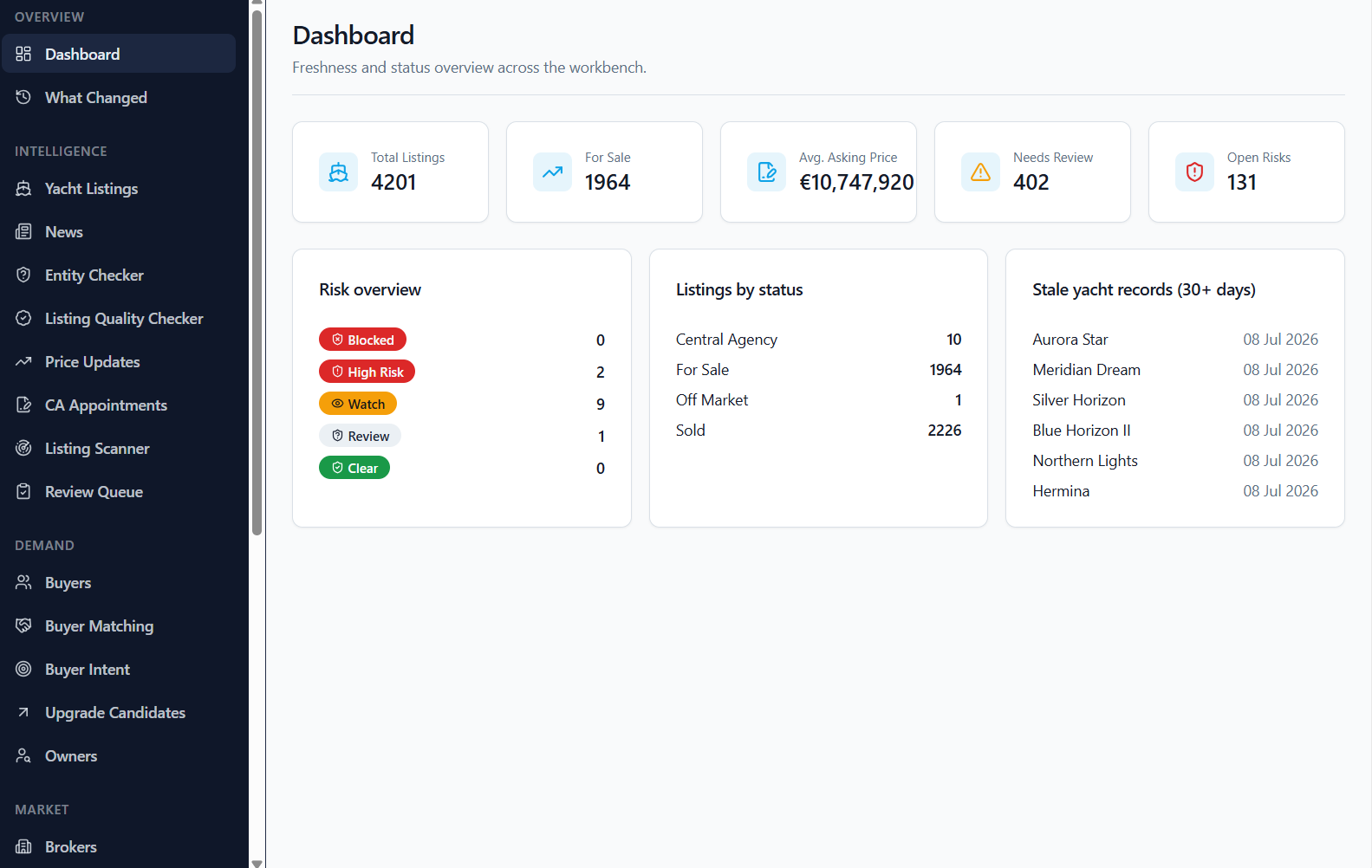Click the Owners user-search icon
1372x868 pixels.
pyautogui.click(x=23, y=755)
